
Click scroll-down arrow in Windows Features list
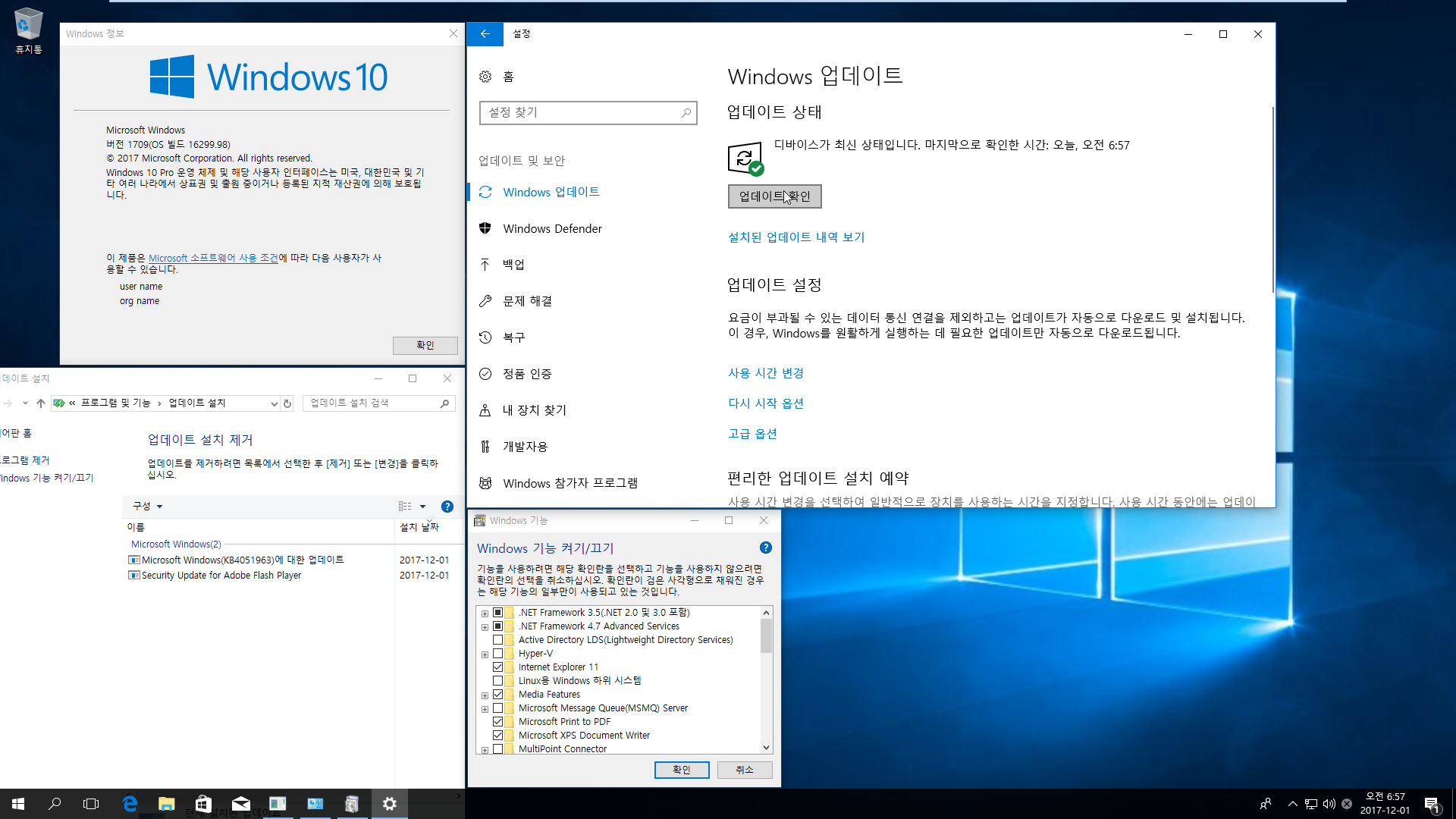coord(766,748)
